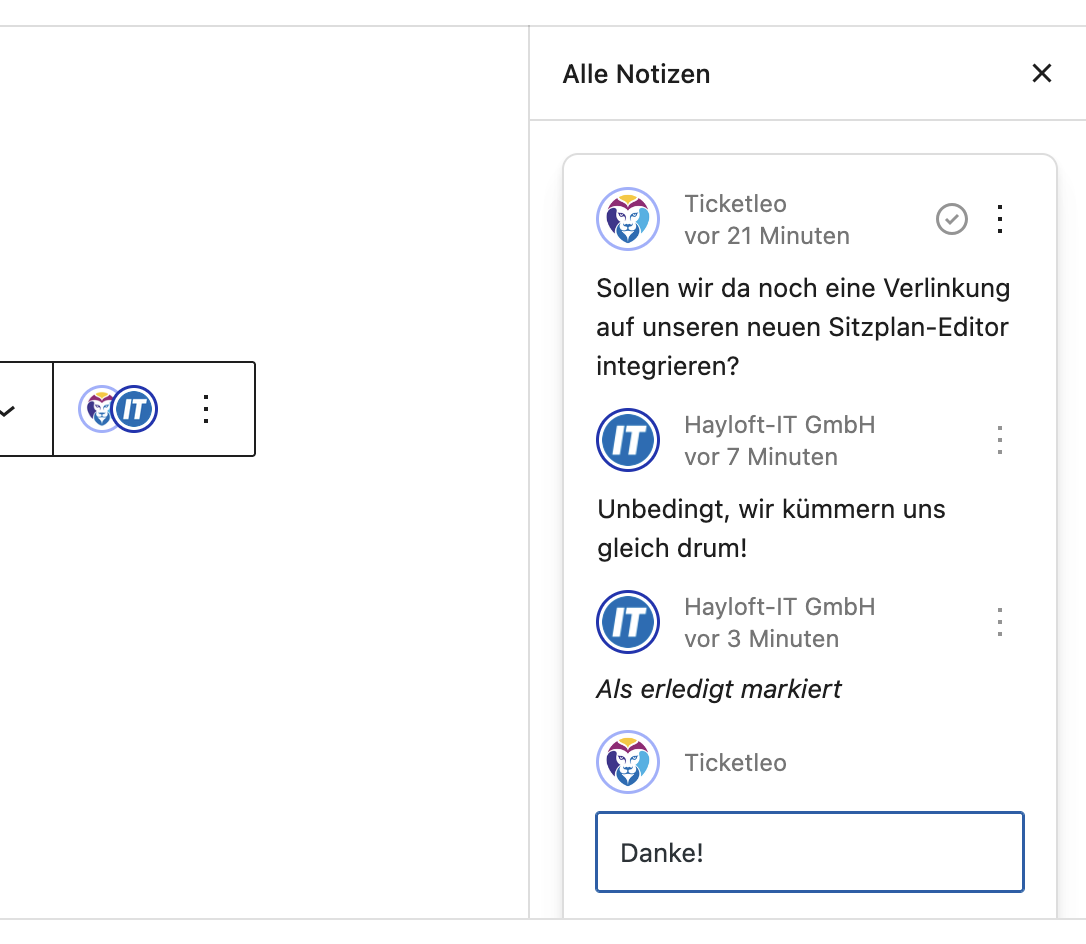Click the 'Alle Notizen' panel heading
The height and width of the screenshot is (944, 1086).
pos(636,74)
